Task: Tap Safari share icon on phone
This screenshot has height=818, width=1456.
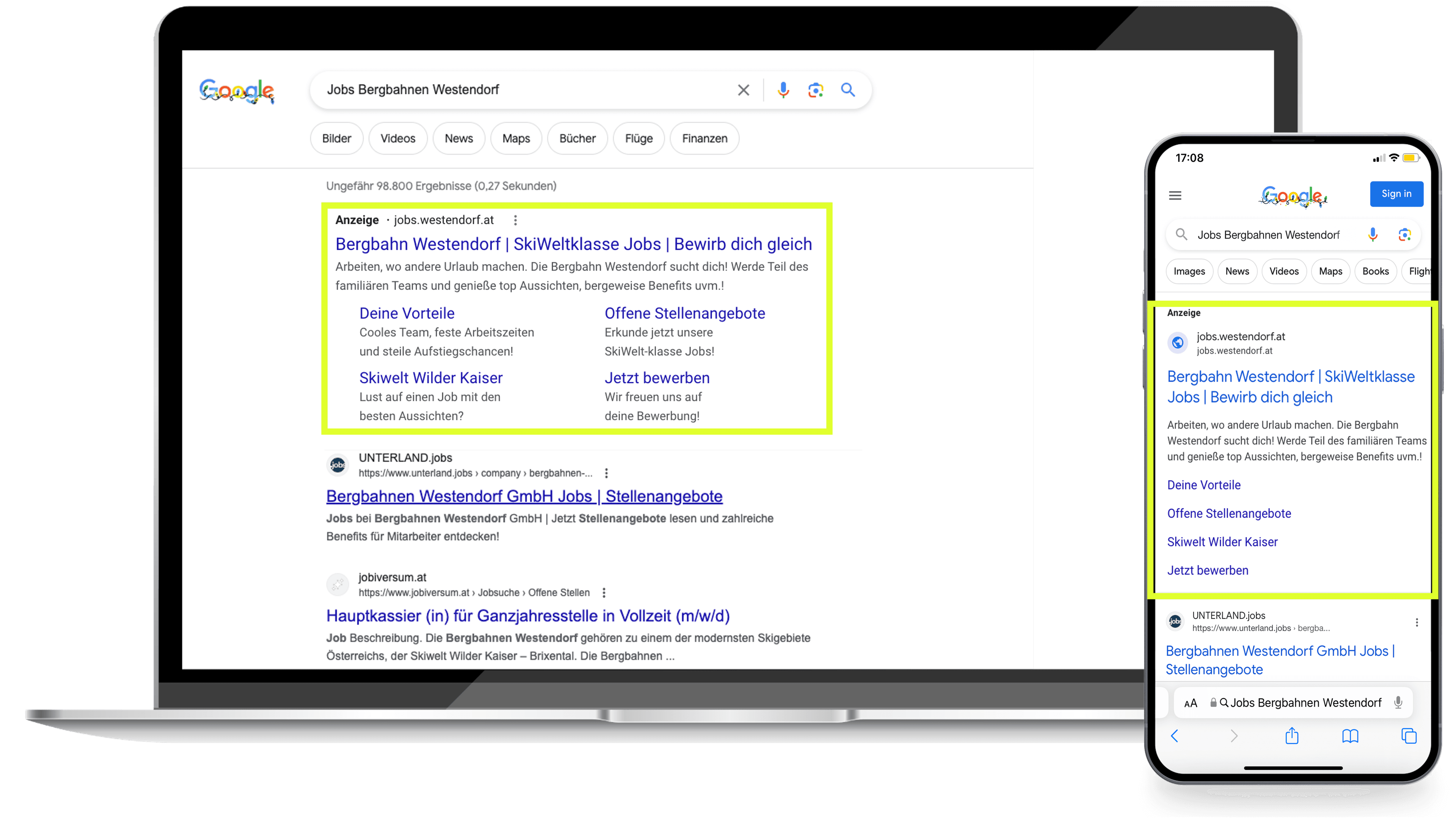Action: click(x=1291, y=736)
